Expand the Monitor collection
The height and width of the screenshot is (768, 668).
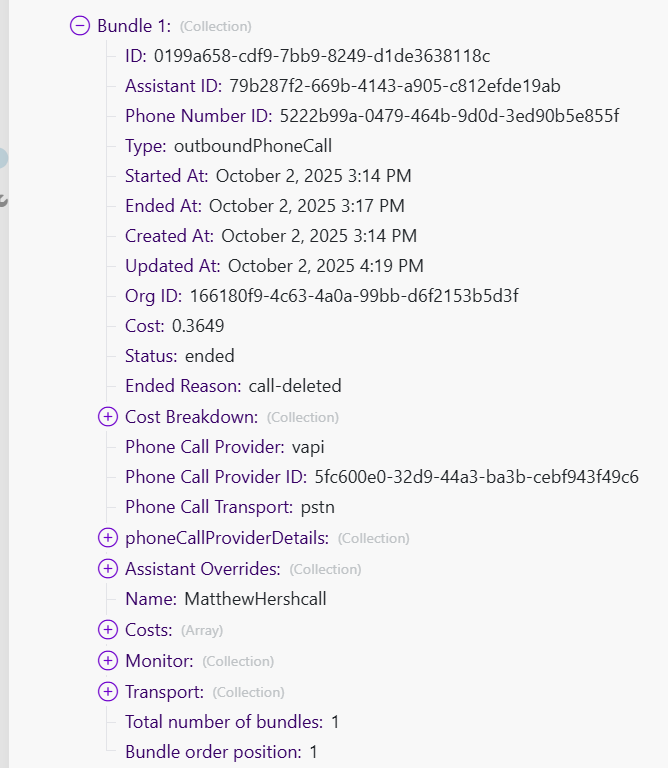(108, 661)
